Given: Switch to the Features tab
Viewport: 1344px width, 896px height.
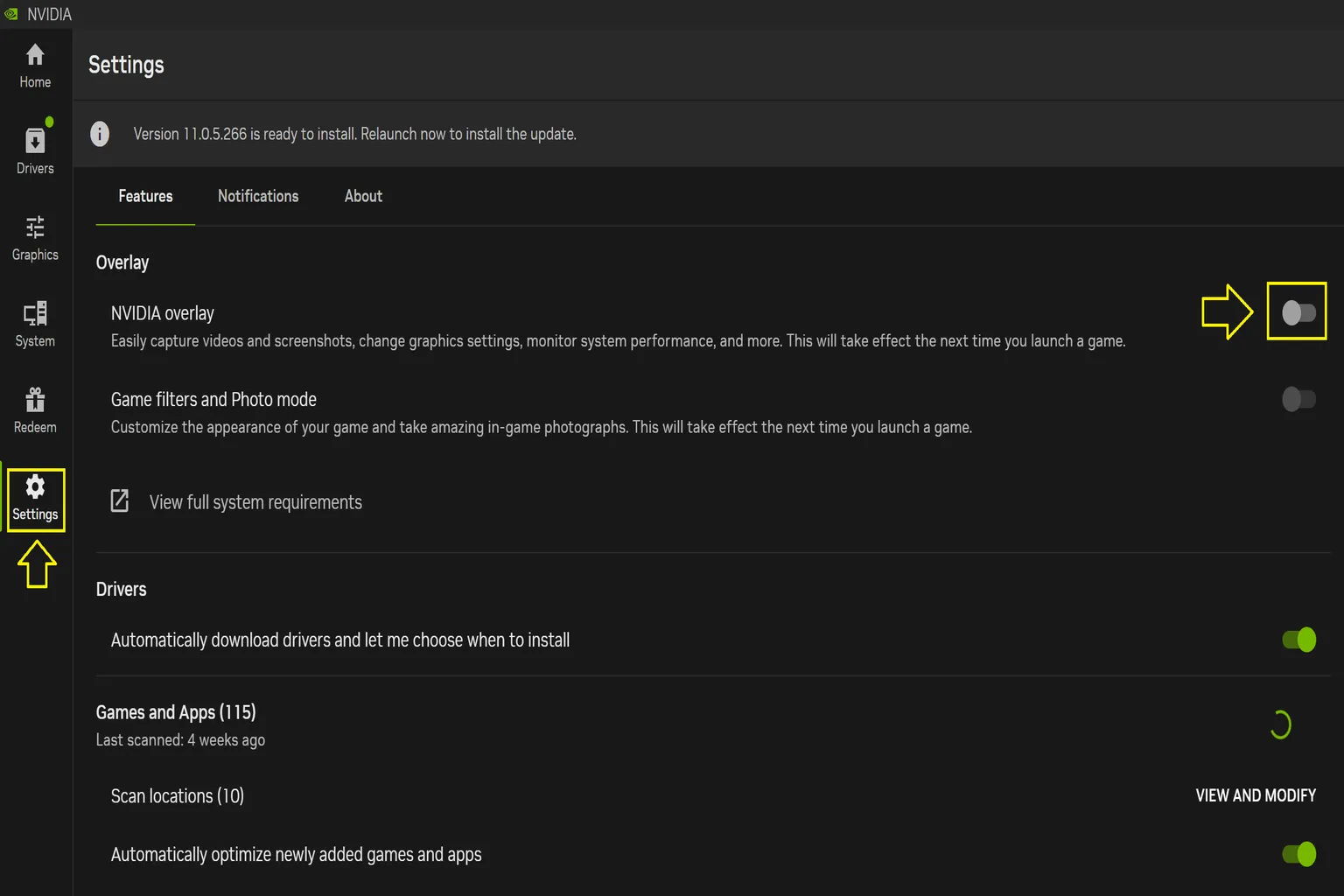Looking at the screenshot, I should [x=145, y=196].
